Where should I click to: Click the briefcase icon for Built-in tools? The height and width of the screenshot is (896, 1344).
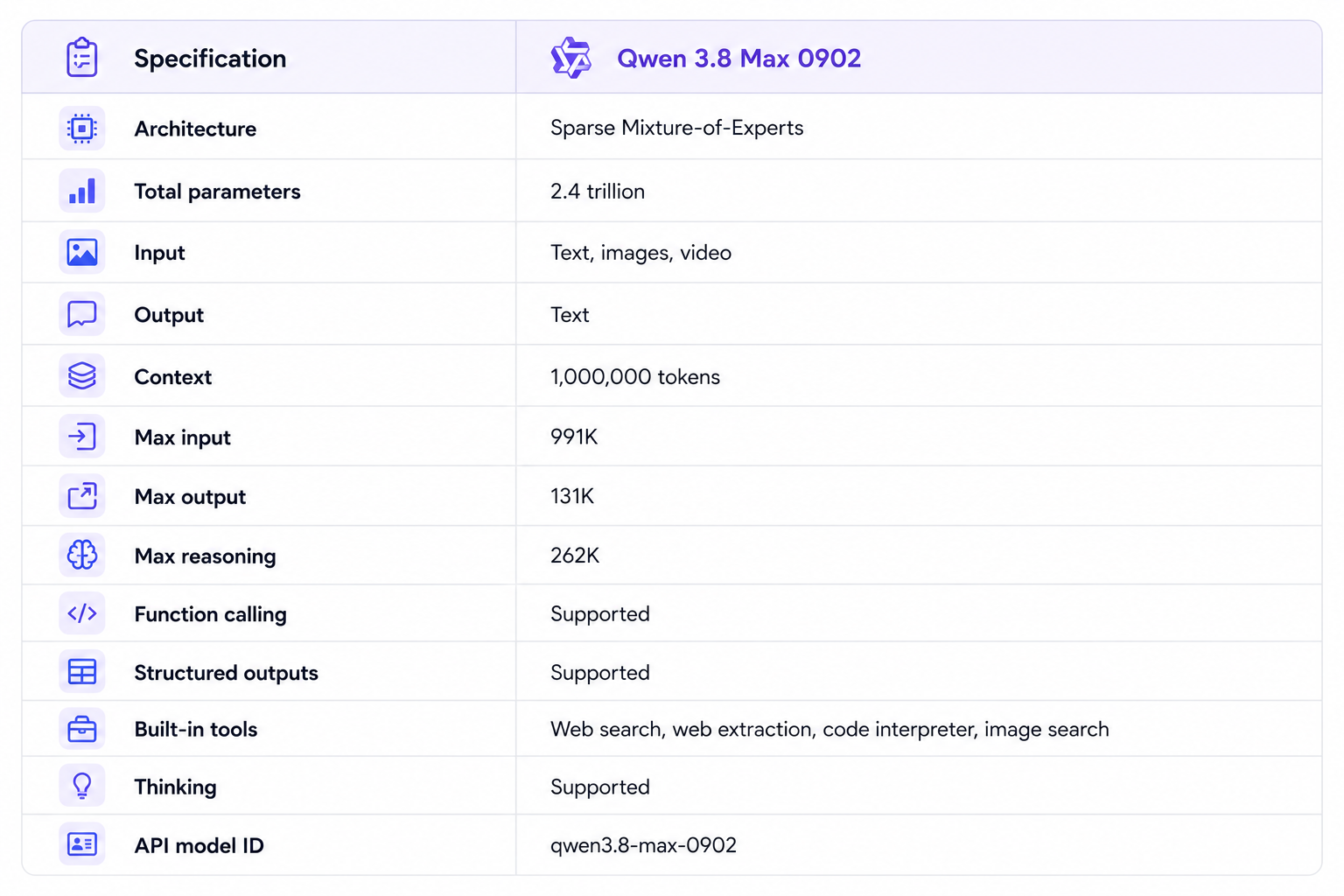[82, 729]
